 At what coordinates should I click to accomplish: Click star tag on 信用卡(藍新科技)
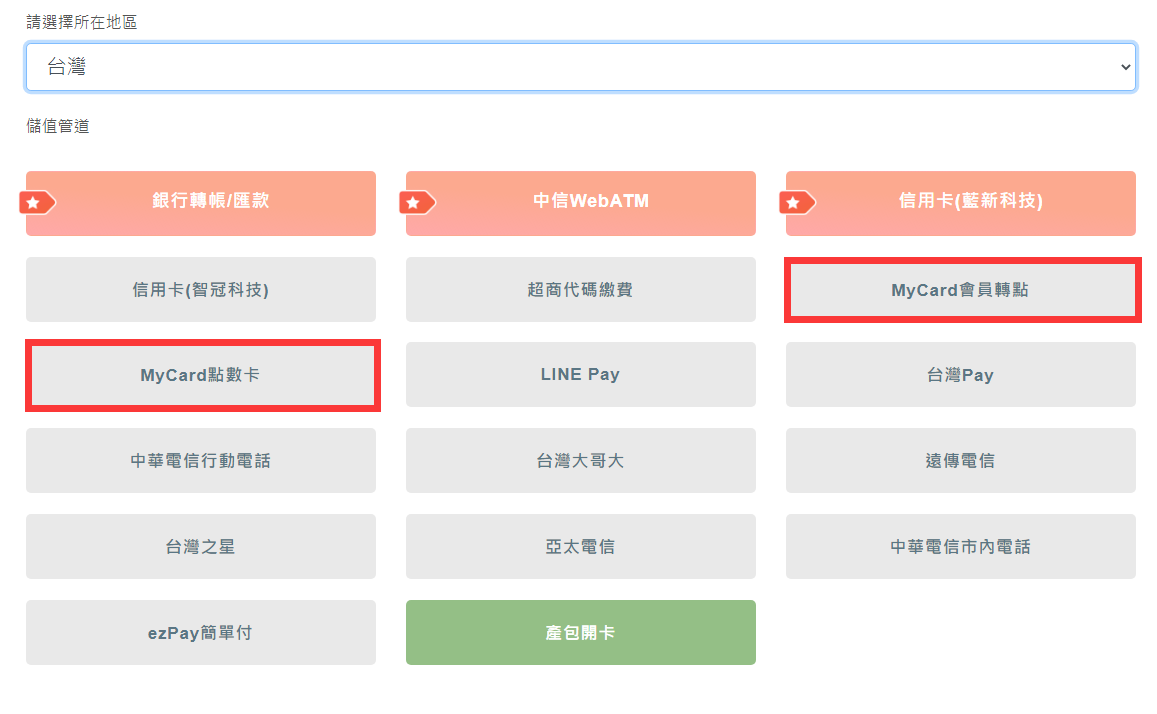[797, 202]
